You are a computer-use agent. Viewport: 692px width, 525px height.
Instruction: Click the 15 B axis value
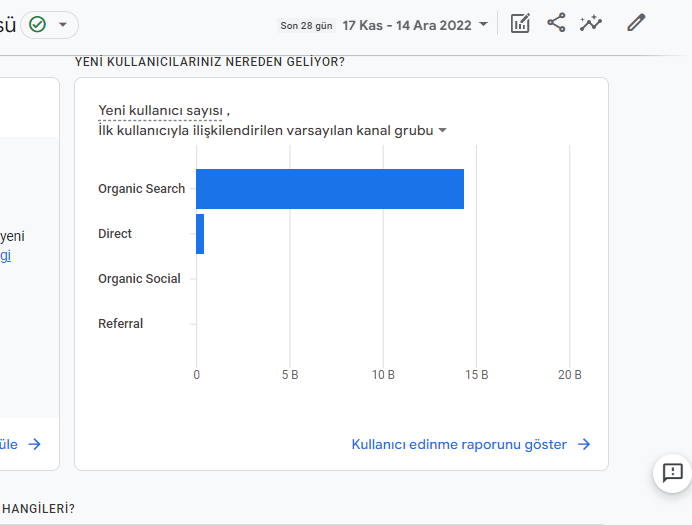pyautogui.click(x=477, y=375)
